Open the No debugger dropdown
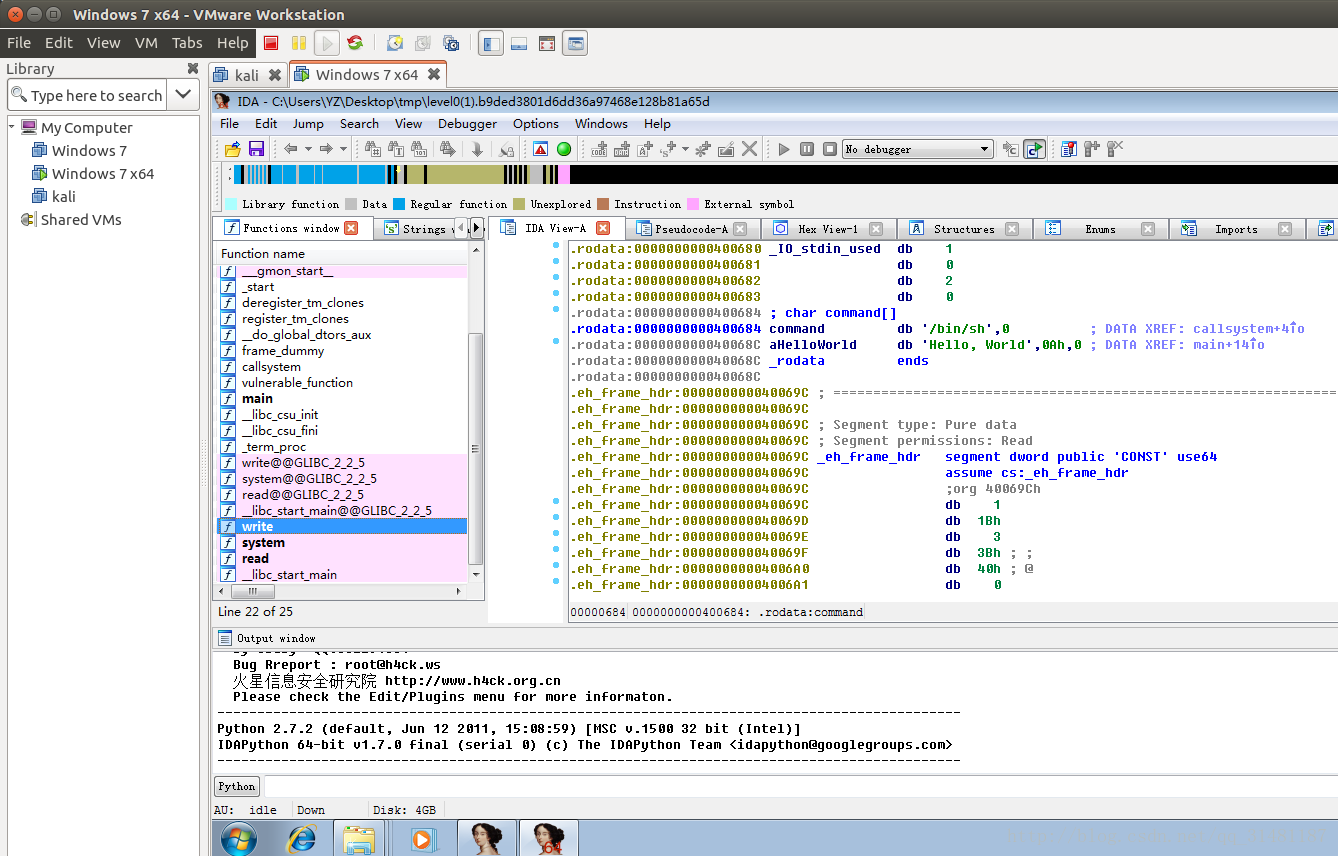1338x856 pixels. tap(918, 149)
